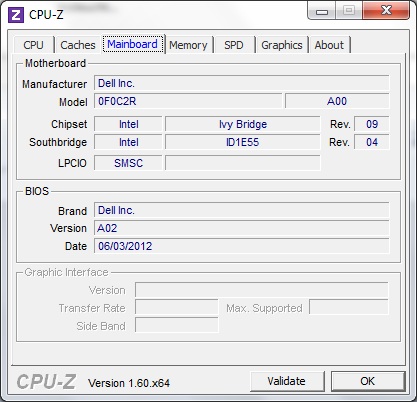Select the Southbridge ID1E55 field
Image resolution: width=417 pixels, height=402 pixels.
[243, 142]
